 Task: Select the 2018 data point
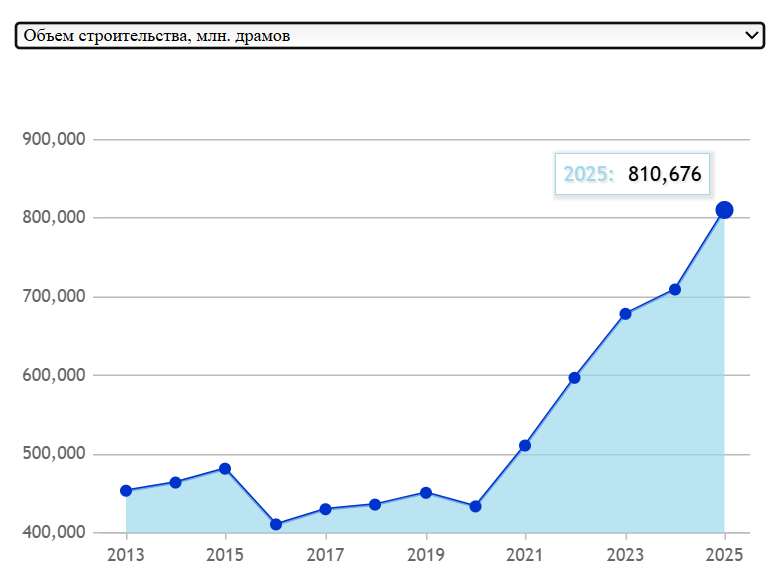375,505
